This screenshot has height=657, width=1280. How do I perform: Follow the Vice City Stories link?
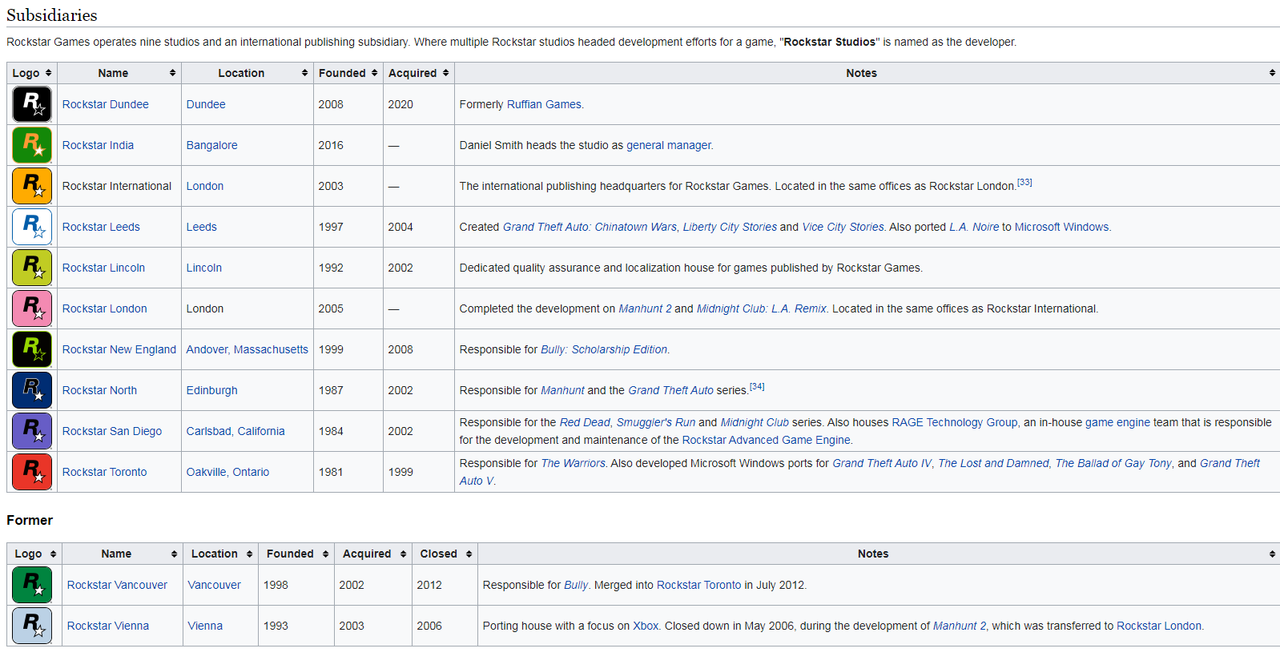(843, 227)
